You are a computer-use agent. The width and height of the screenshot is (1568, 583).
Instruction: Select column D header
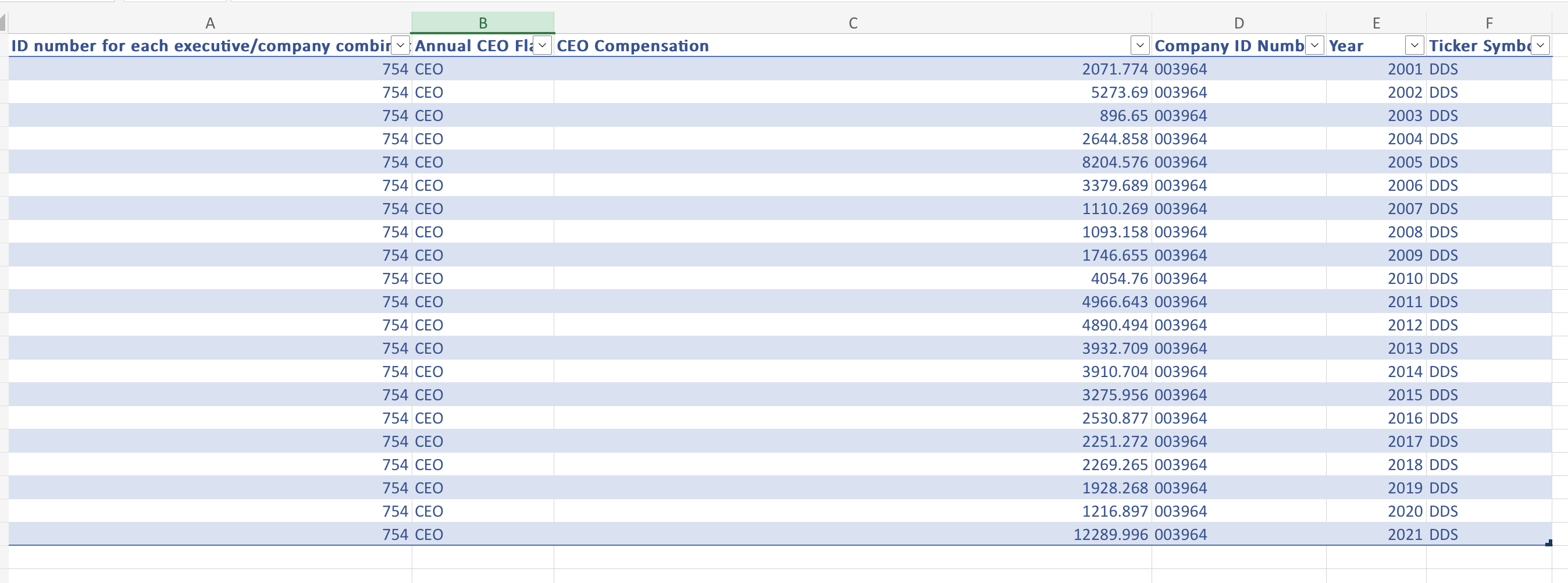(1239, 23)
